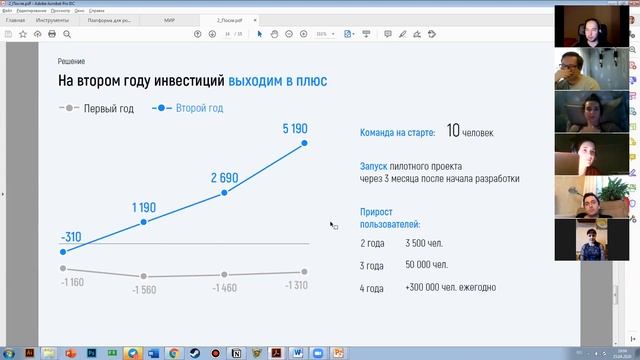The image size is (640, 360).
Task: Switch to the МИР document tab
Action: point(169,20)
